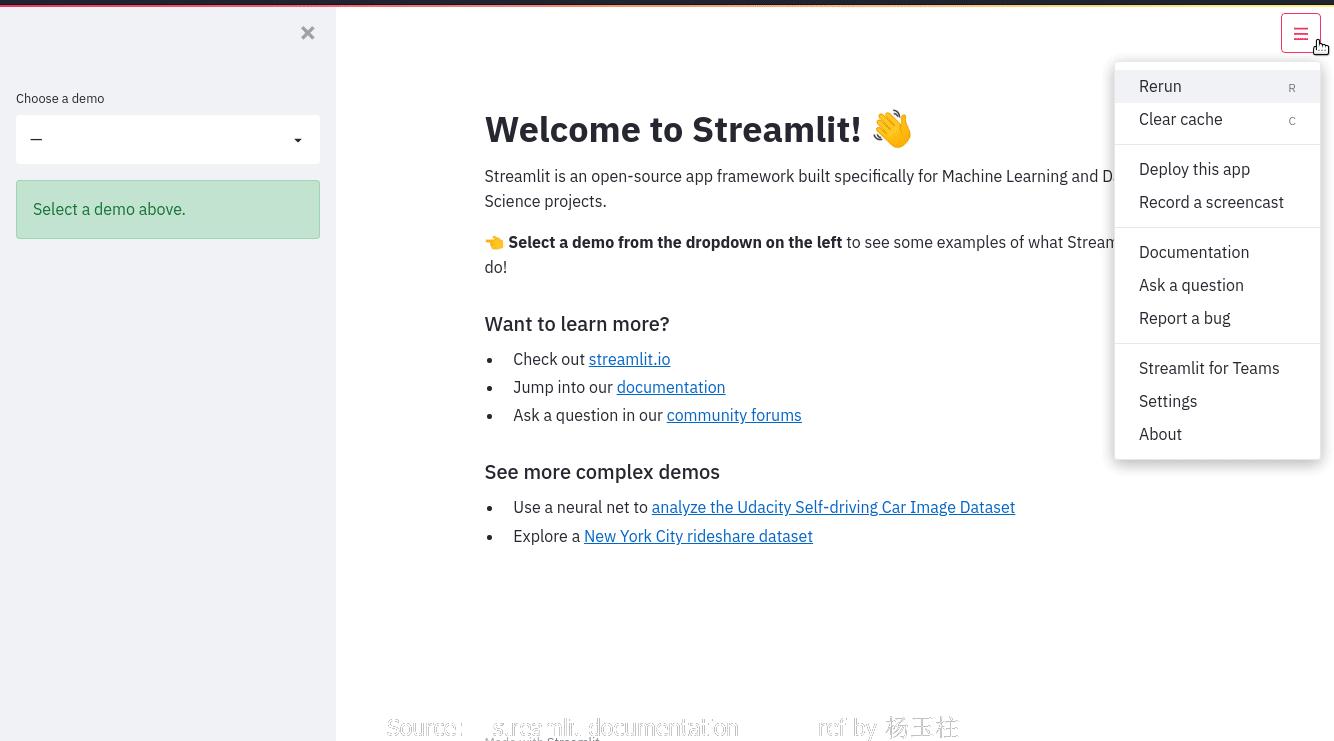
Task: Click the documentation hyperlink
Action: 670,387
